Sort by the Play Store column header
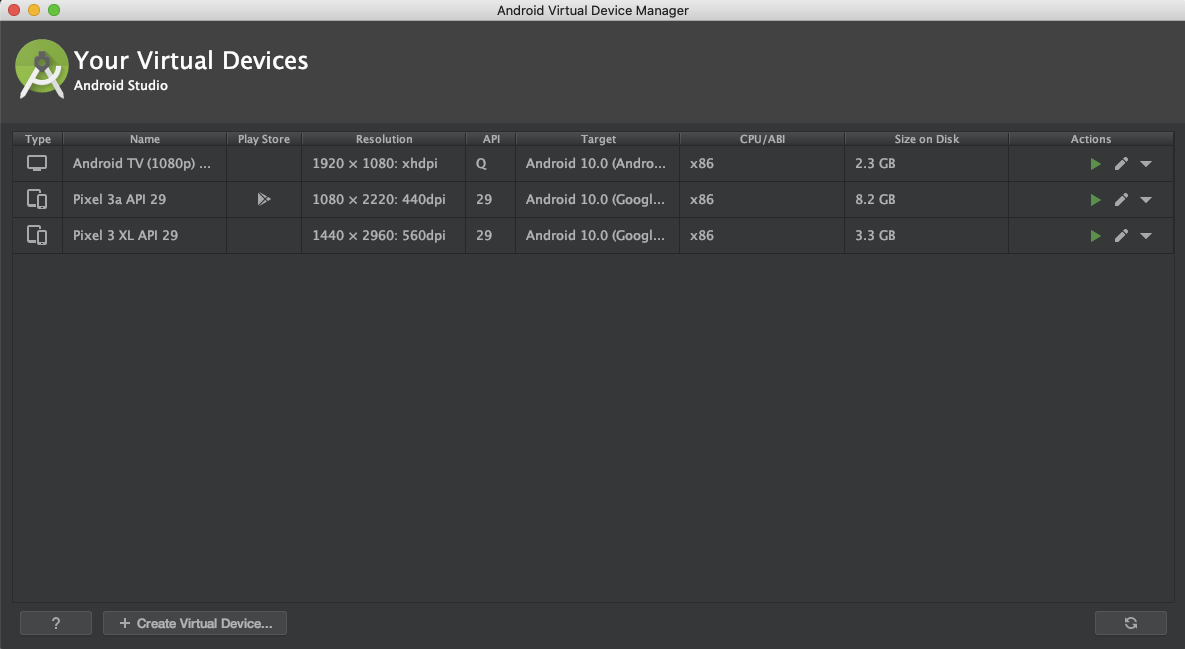 tap(264, 139)
